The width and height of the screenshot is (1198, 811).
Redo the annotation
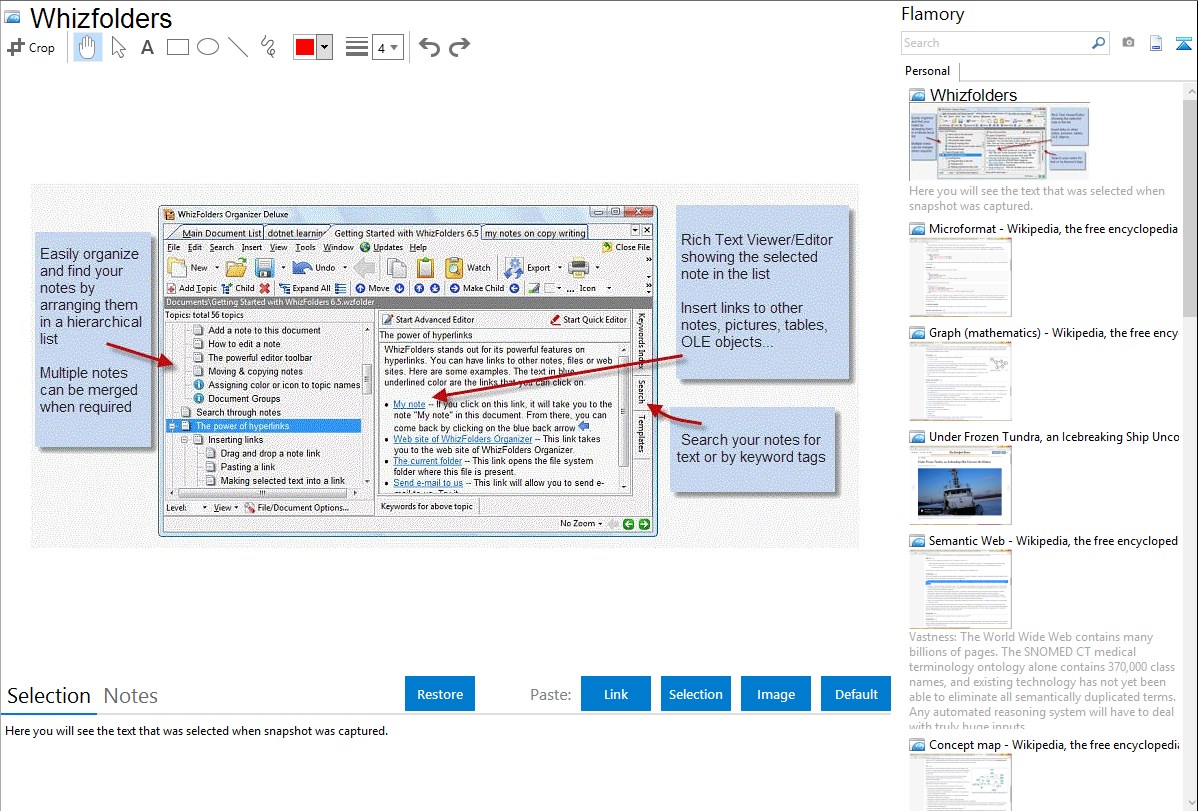(x=459, y=47)
